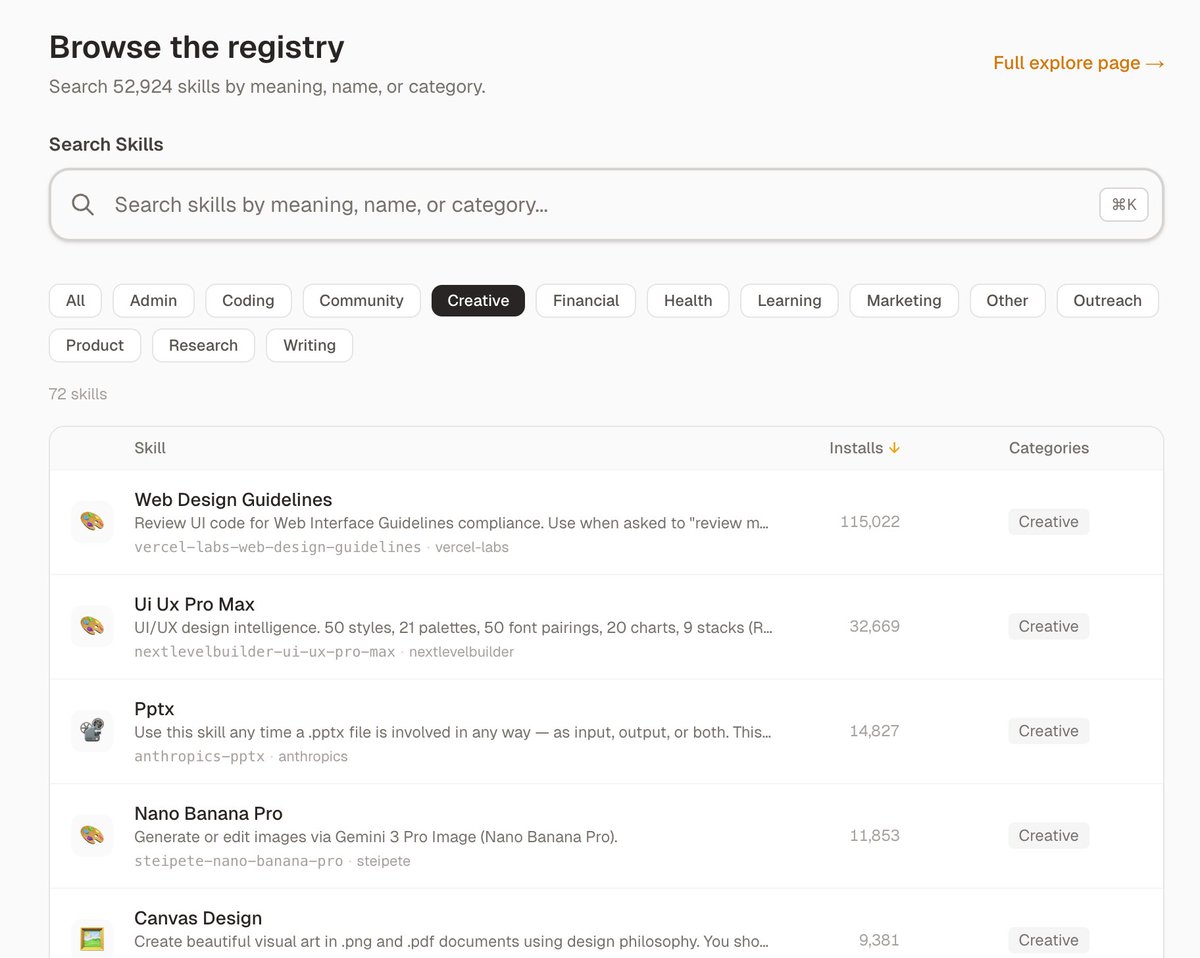Click the vercel-labs author name
The height and width of the screenshot is (958, 1200).
pyautogui.click(x=472, y=547)
